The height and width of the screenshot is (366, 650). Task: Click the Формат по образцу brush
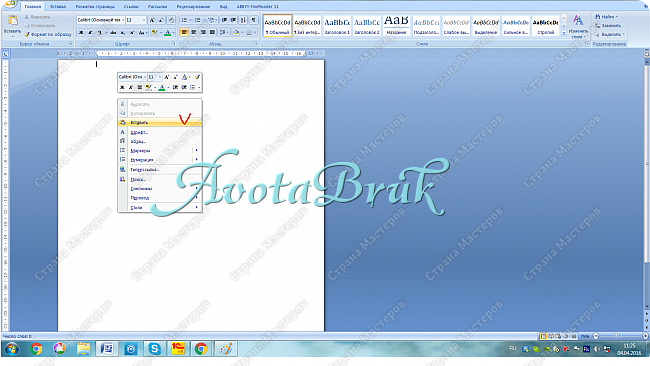click(48, 34)
